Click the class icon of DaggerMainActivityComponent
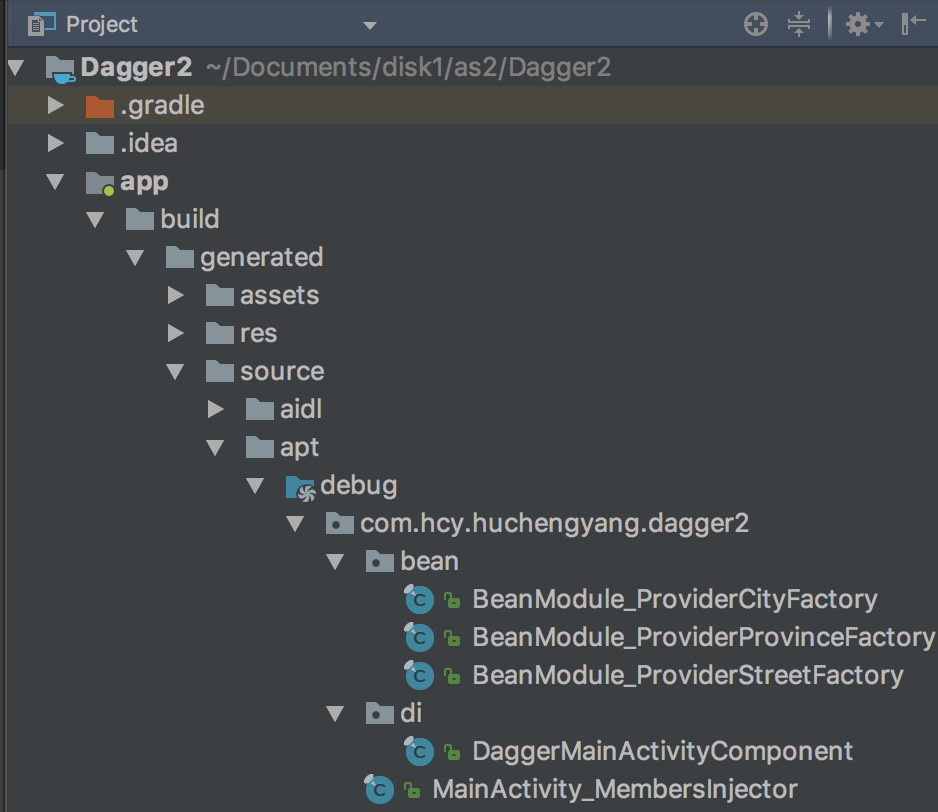This screenshot has height=812, width=938. (419, 751)
